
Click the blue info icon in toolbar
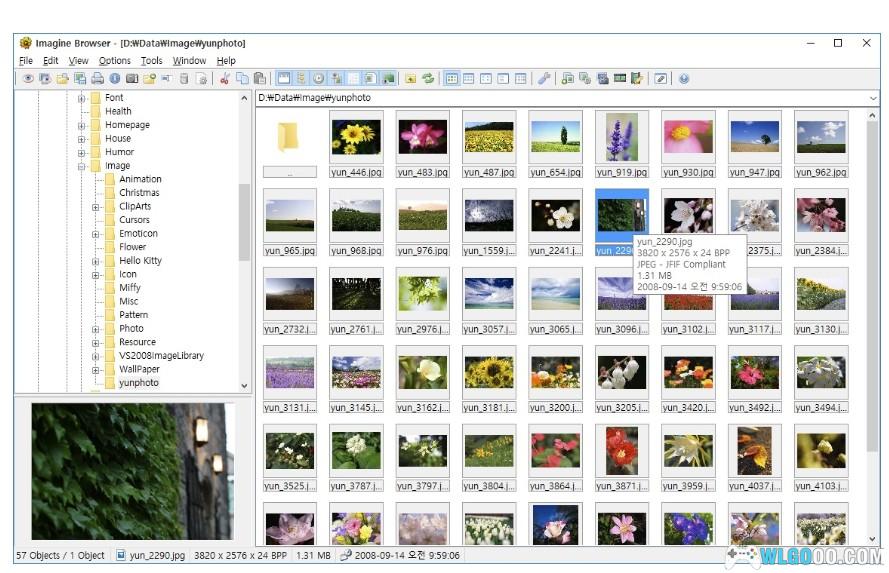[x=115, y=78]
